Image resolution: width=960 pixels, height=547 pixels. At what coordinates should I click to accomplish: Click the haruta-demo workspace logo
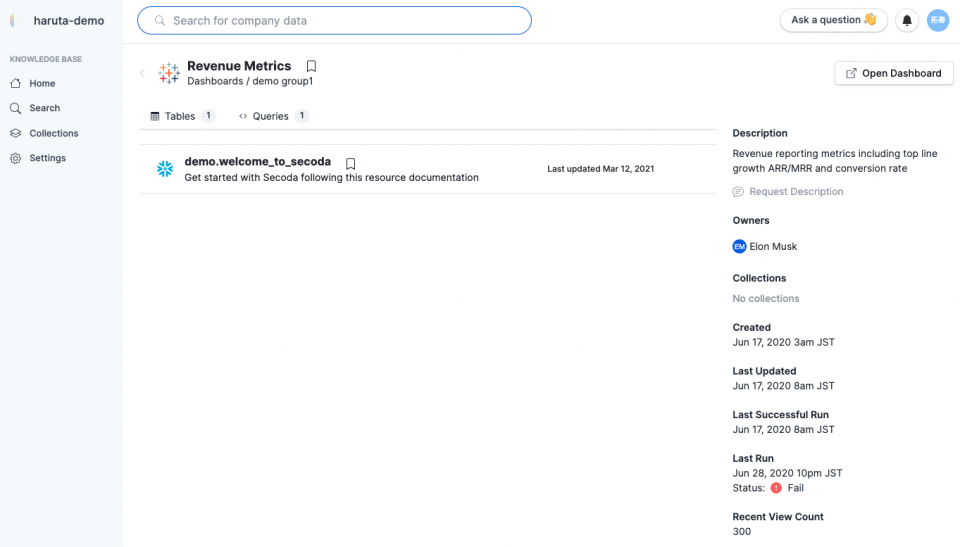[x=15, y=20]
